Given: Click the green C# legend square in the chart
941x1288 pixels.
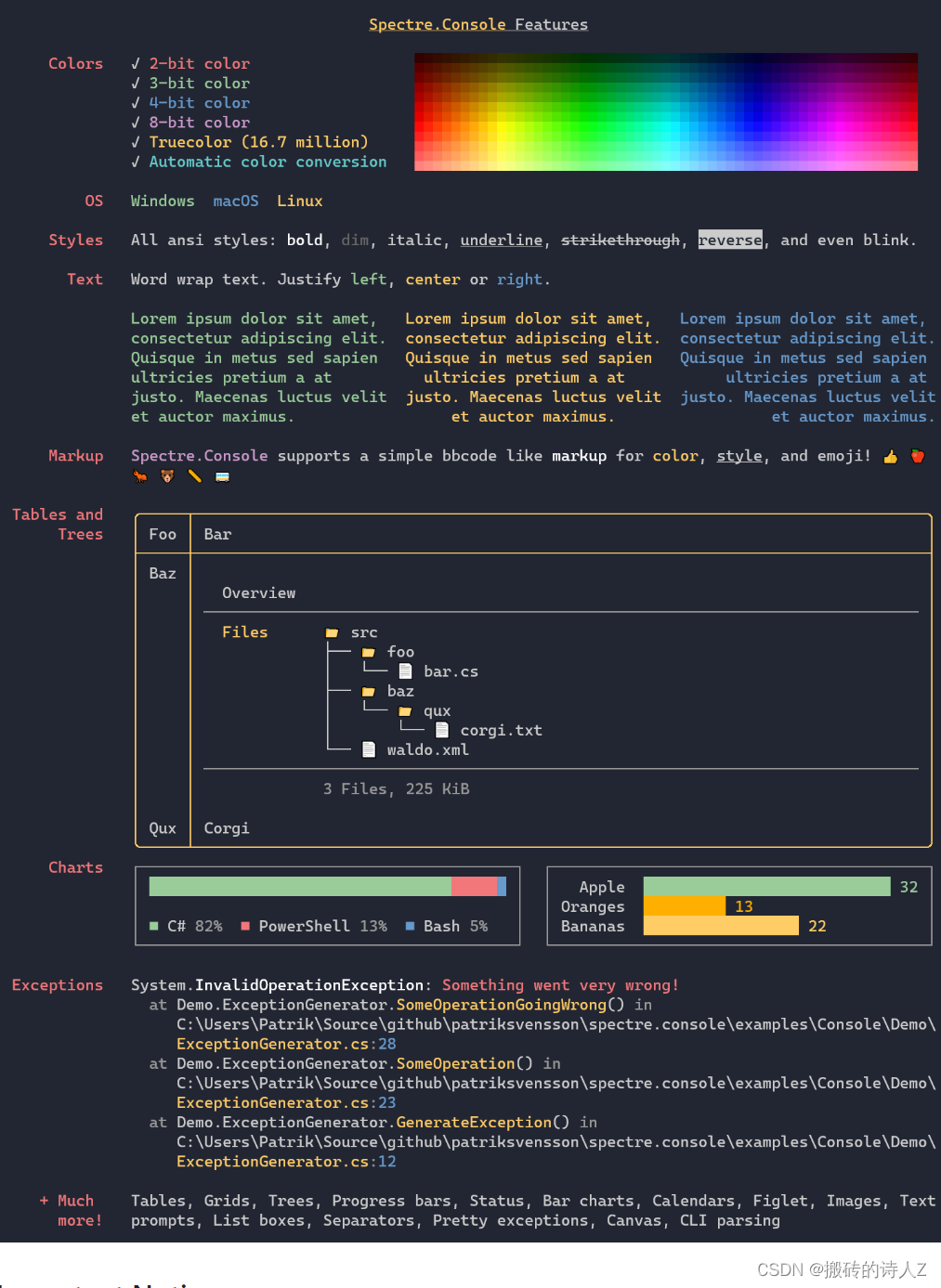Looking at the screenshot, I should coord(154,926).
